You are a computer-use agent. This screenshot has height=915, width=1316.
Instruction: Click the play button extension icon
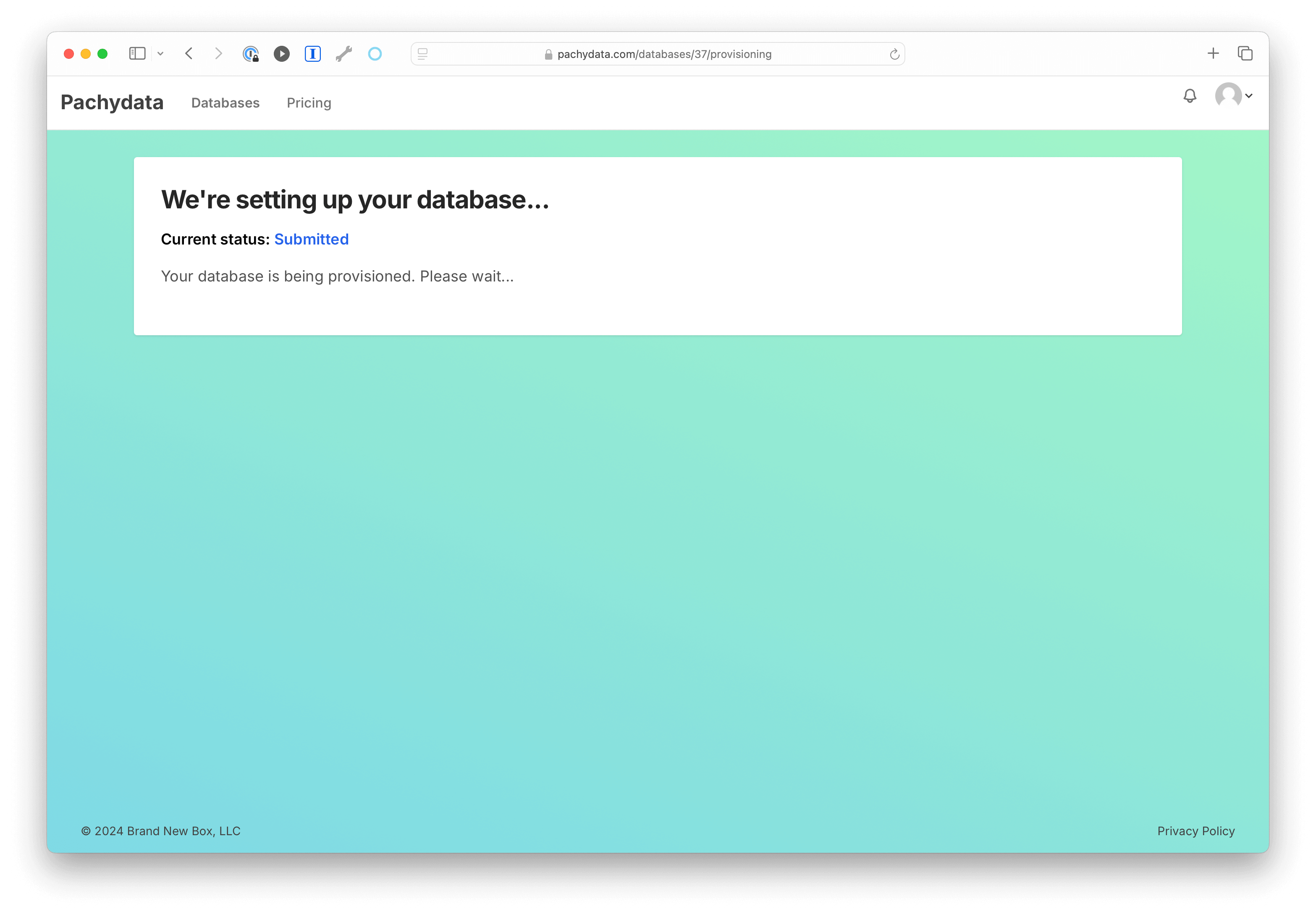[281, 54]
